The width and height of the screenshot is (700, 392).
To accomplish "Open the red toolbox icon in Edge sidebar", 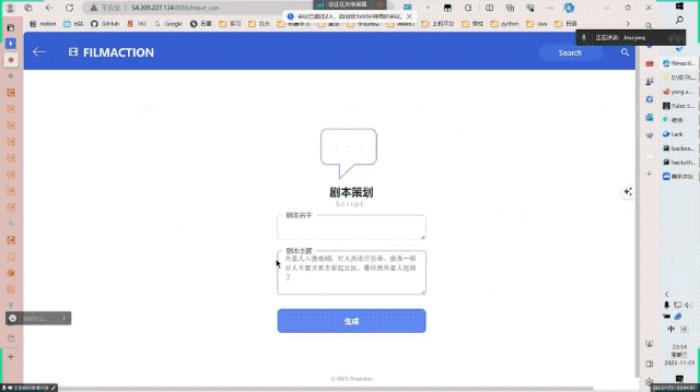I will 649,64.
